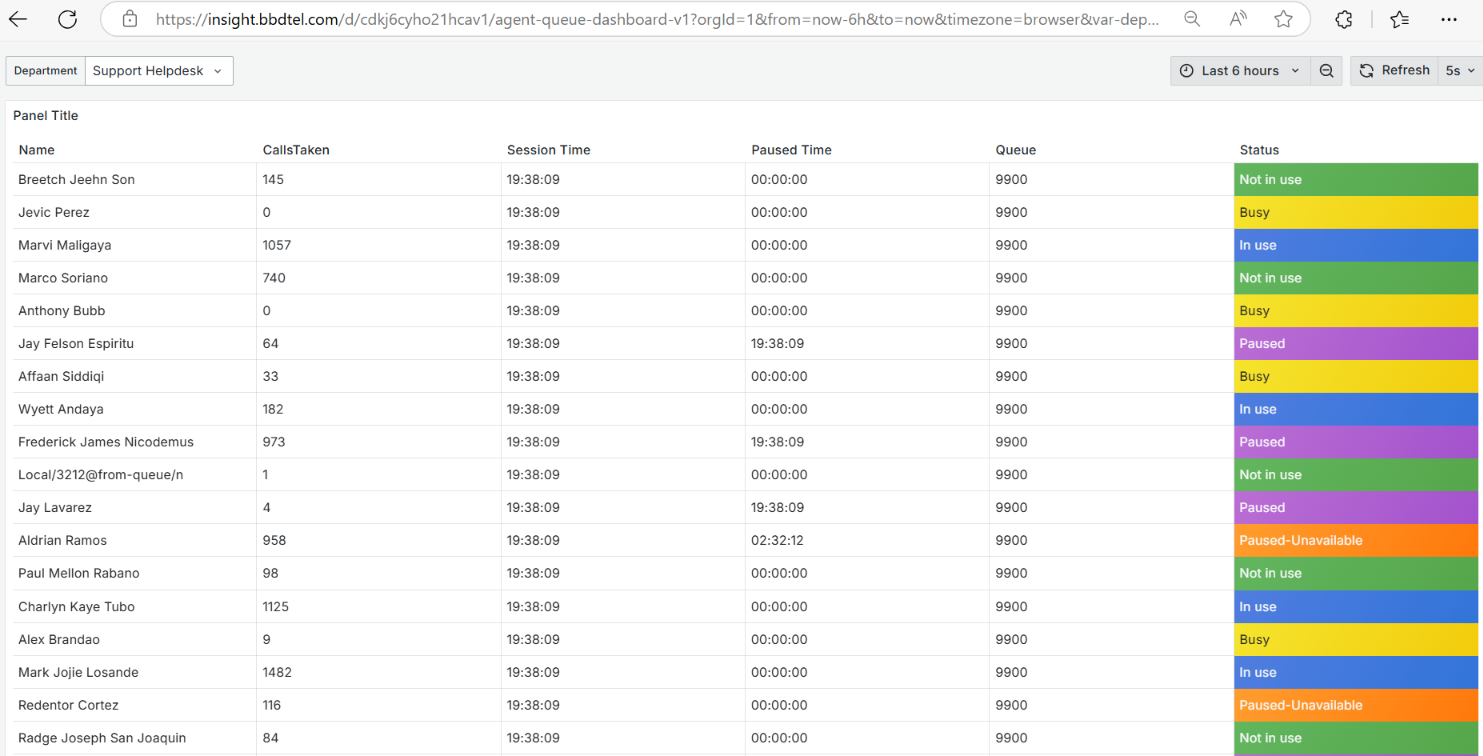Zoom out the dashboard time range
The image size is (1483, 756).
click(x=1326, y=71)
